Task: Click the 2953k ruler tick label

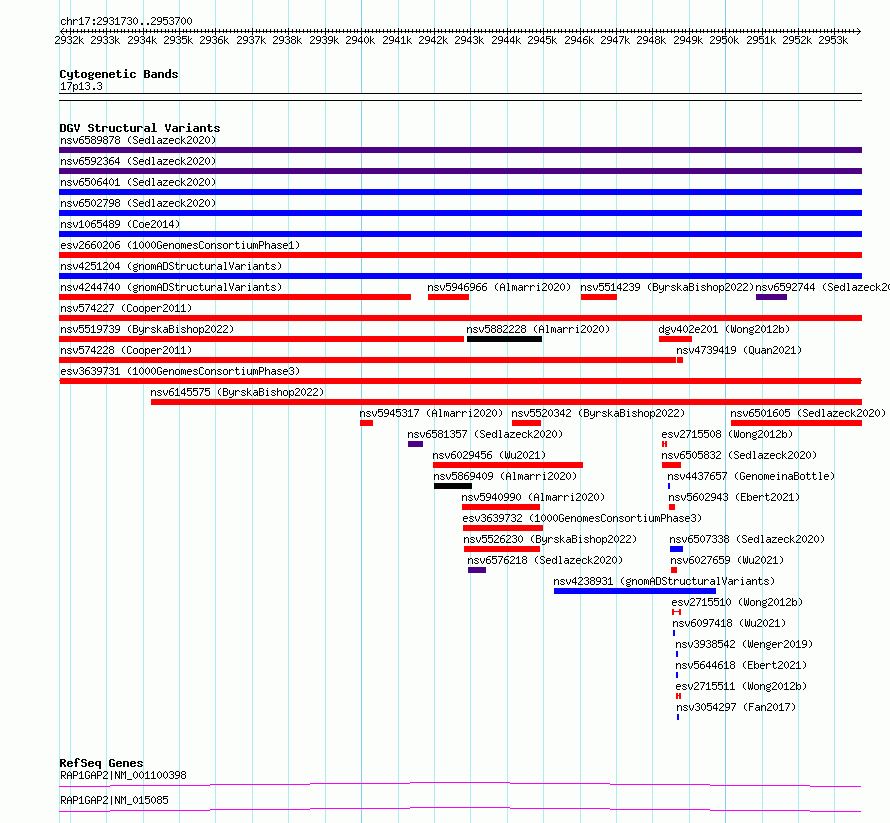Action: (833, 40)
